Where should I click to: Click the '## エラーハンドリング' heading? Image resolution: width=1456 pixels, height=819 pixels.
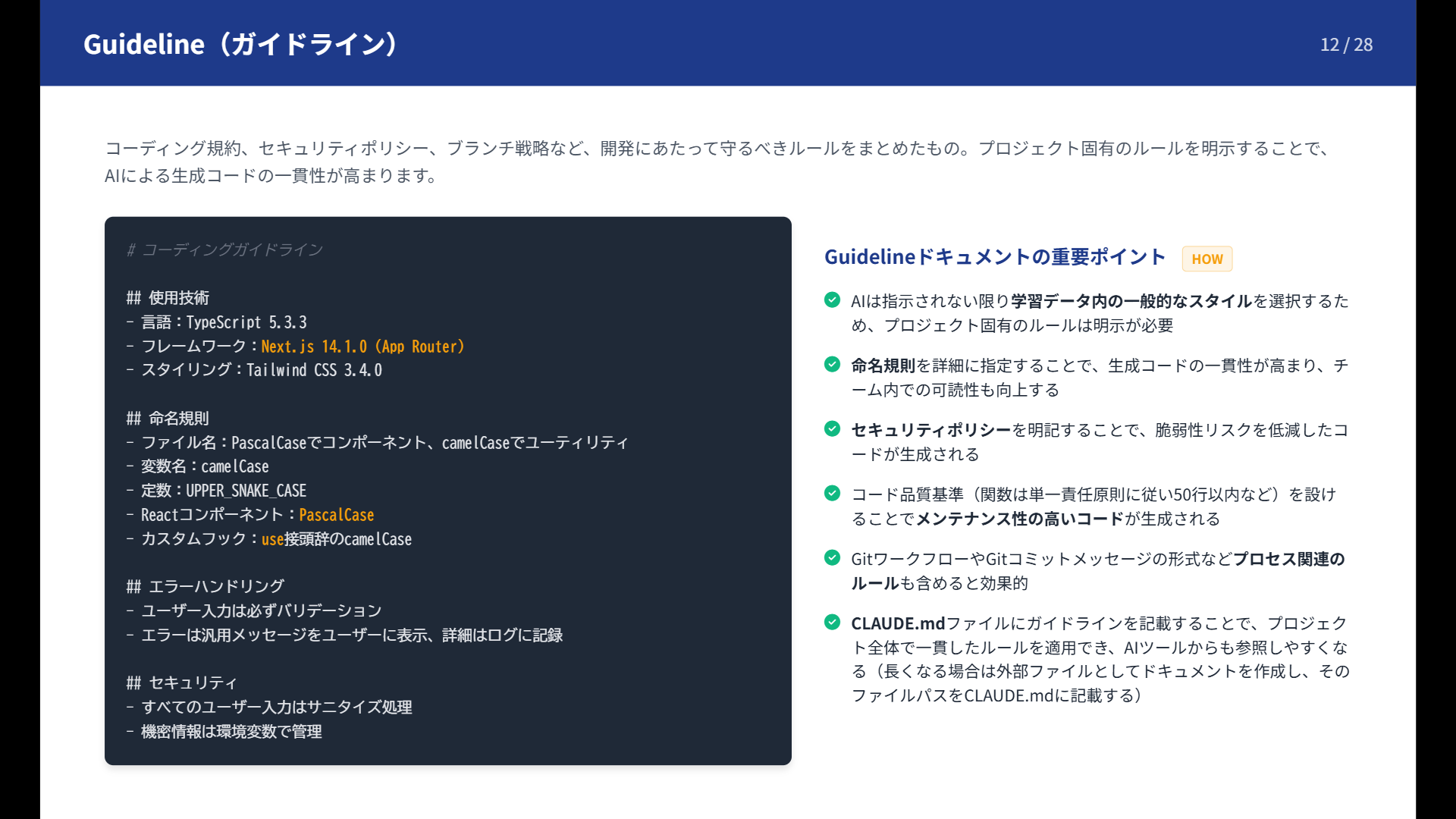pyautogui.click(x=206, y=587)
